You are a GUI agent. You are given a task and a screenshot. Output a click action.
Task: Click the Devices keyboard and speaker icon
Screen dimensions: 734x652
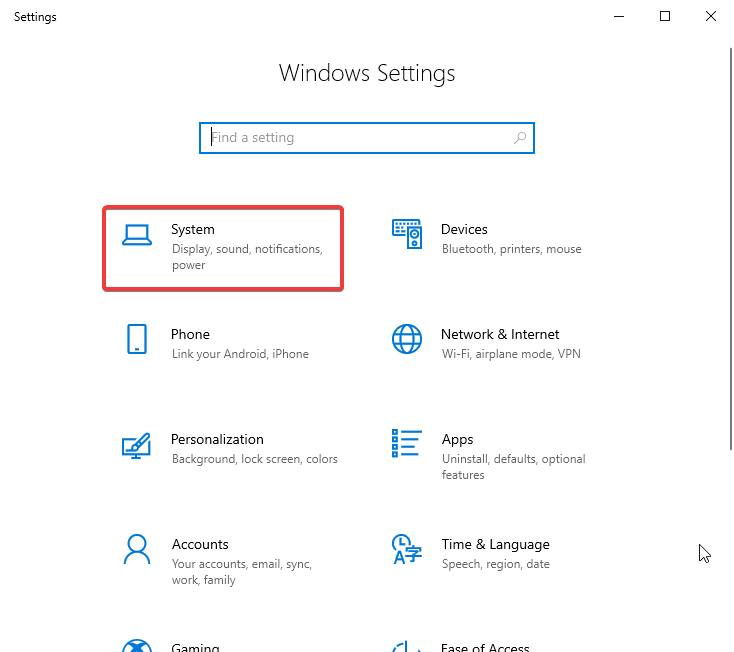click(x=406, y=234)
